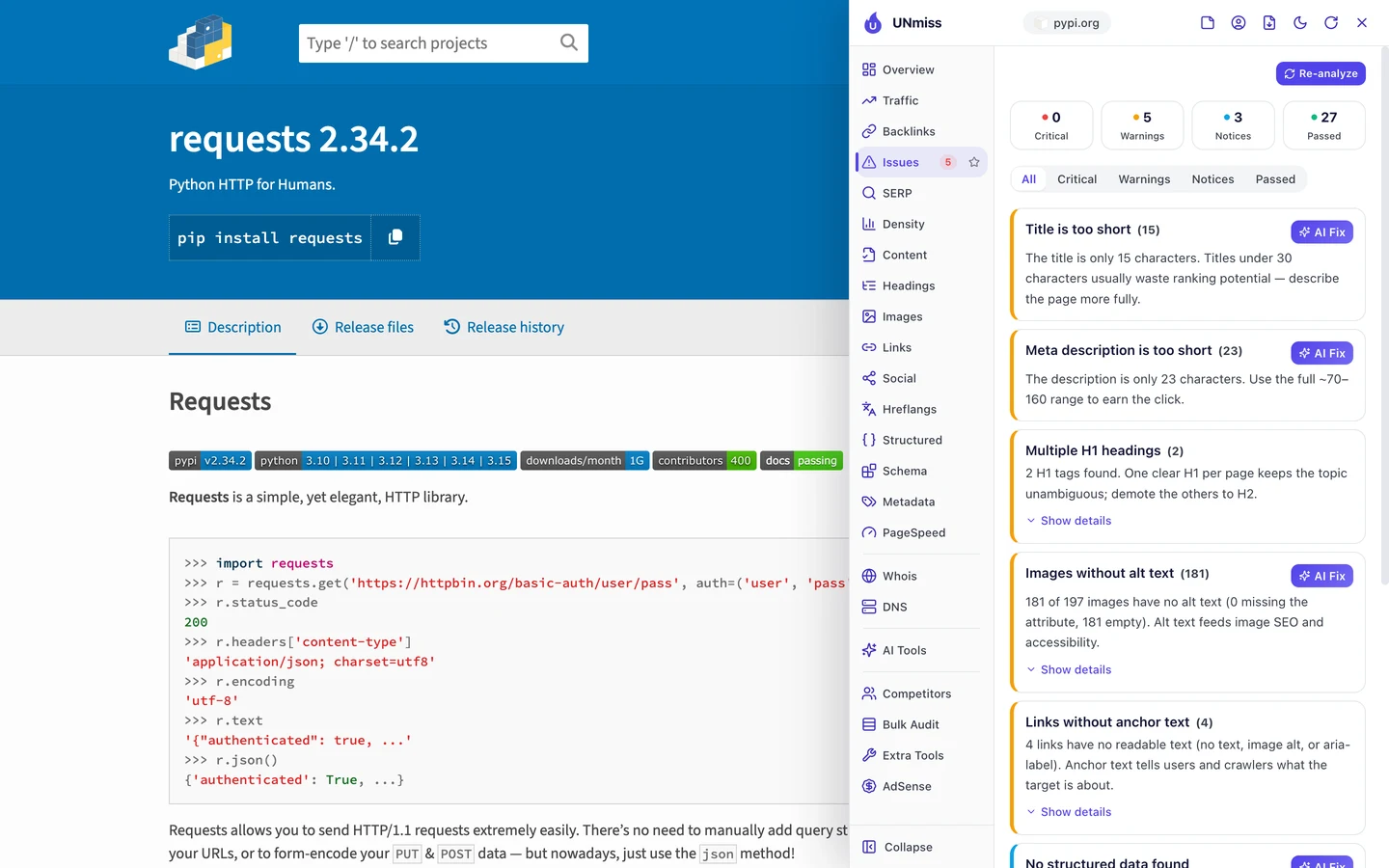Click the export report download icon
Image resolution: width=1389 pixels, height=868 pixels.
point(1269,23)
